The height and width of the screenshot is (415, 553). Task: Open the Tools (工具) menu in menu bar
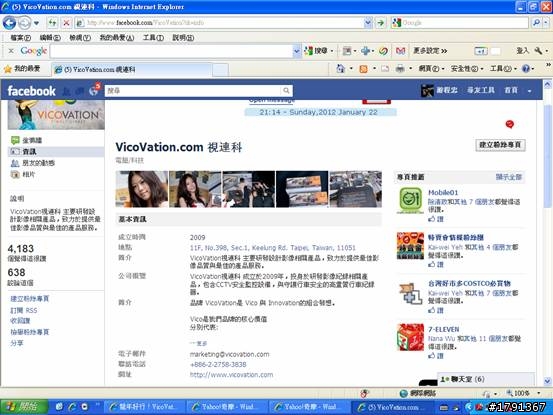pyautogui.click(x=153, y=37)
